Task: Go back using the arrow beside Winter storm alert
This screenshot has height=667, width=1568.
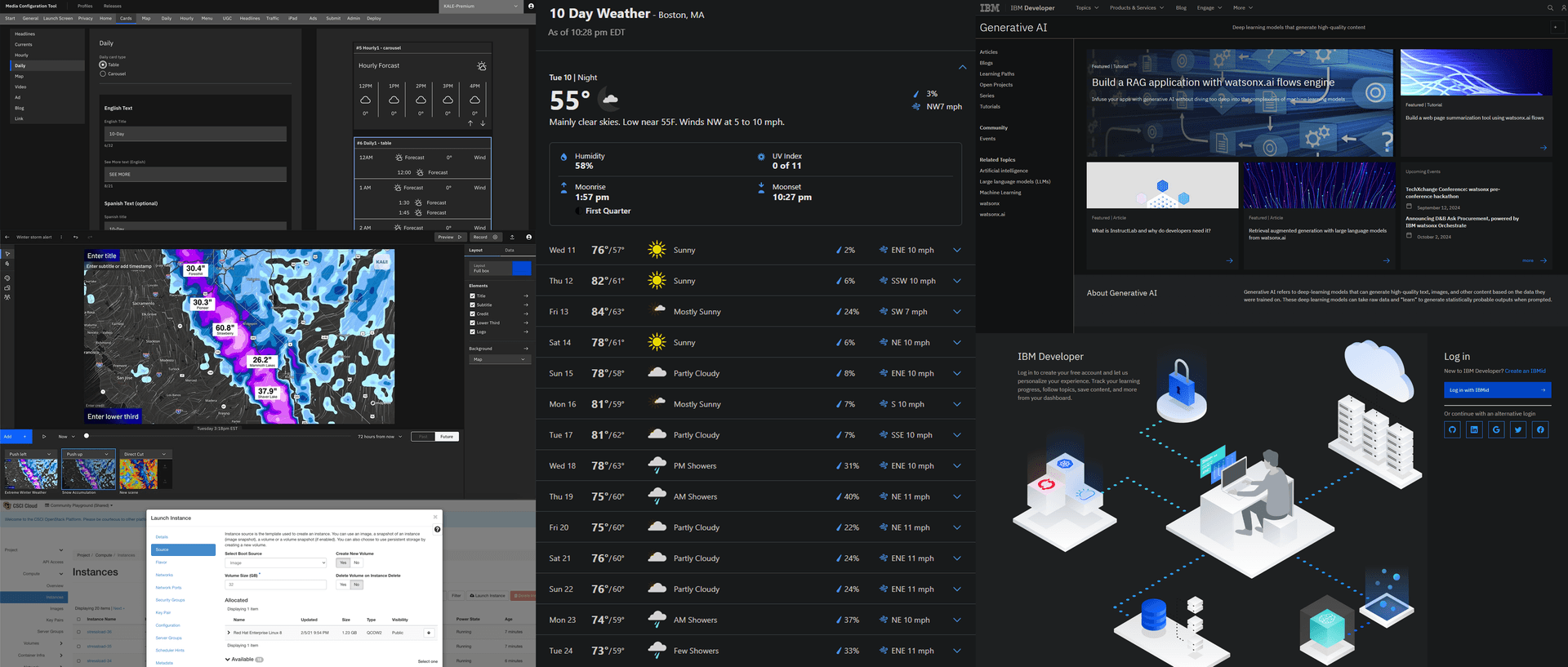Action: coord(7,237)
